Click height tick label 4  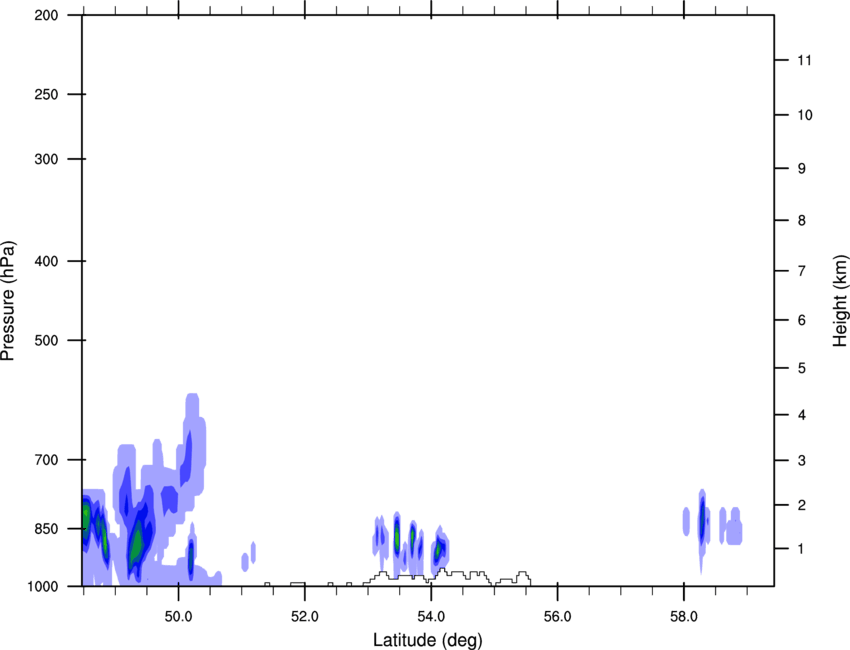[x=802, y=415]
